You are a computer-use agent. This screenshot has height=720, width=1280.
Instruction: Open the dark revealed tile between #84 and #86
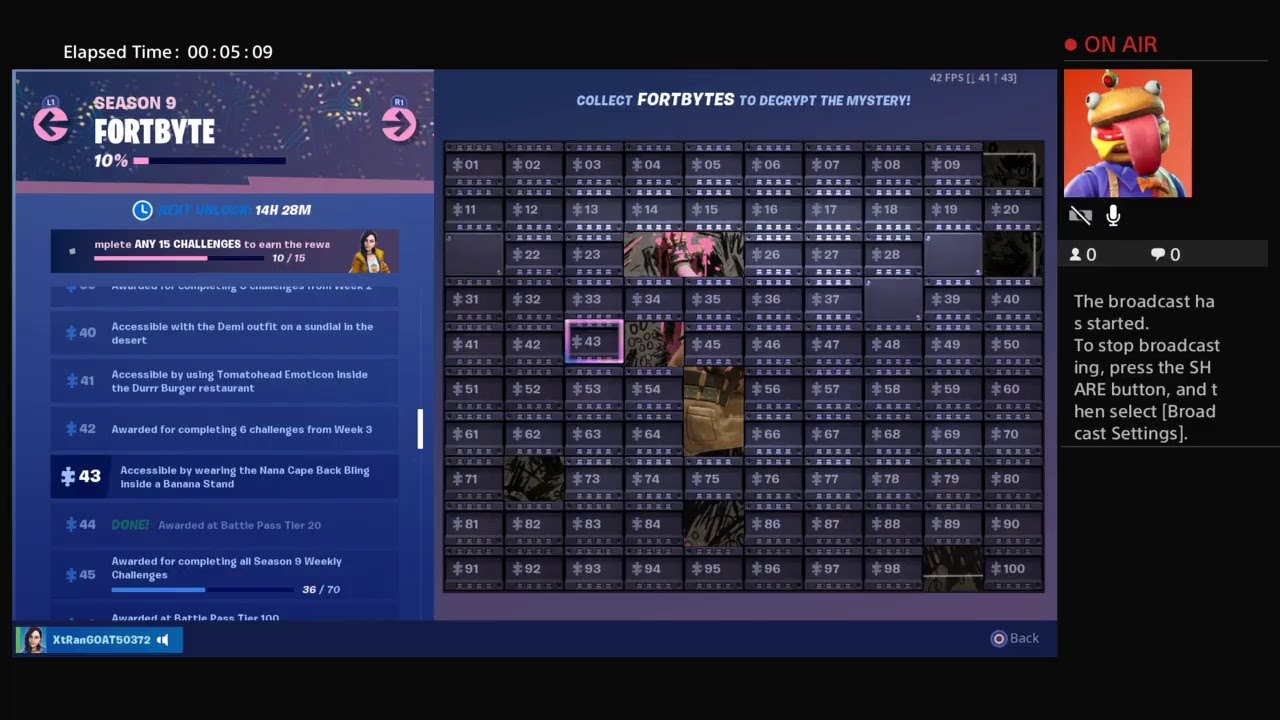714,524
